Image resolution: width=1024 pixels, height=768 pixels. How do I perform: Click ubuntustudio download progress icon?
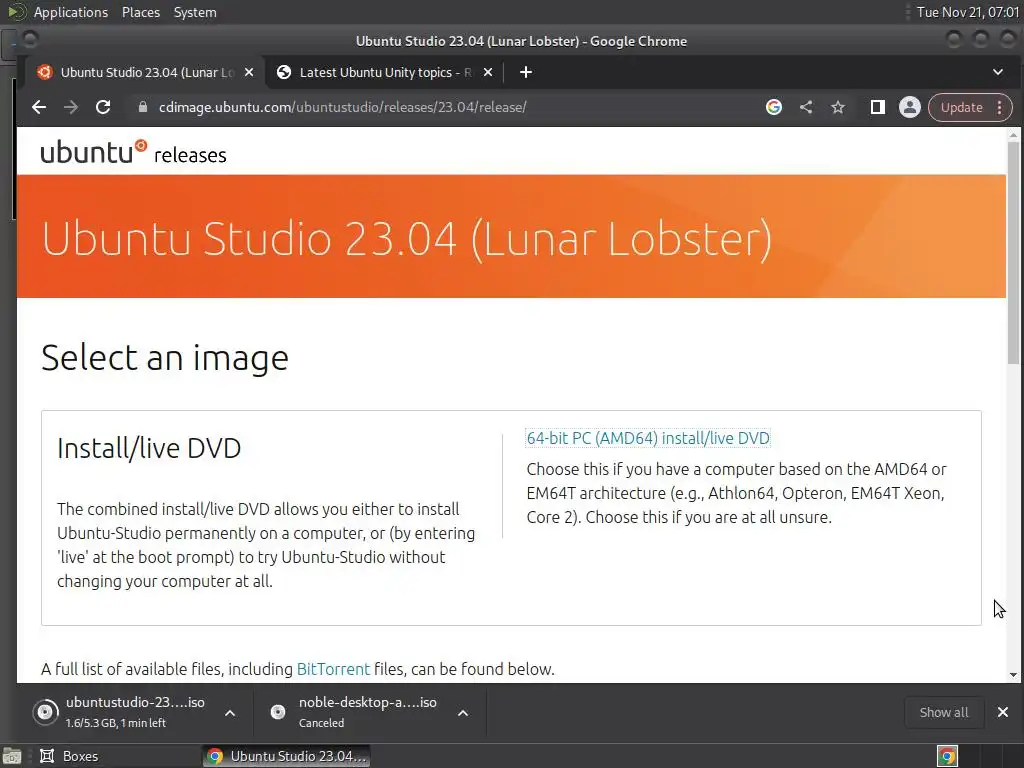(x=45, y=712)
